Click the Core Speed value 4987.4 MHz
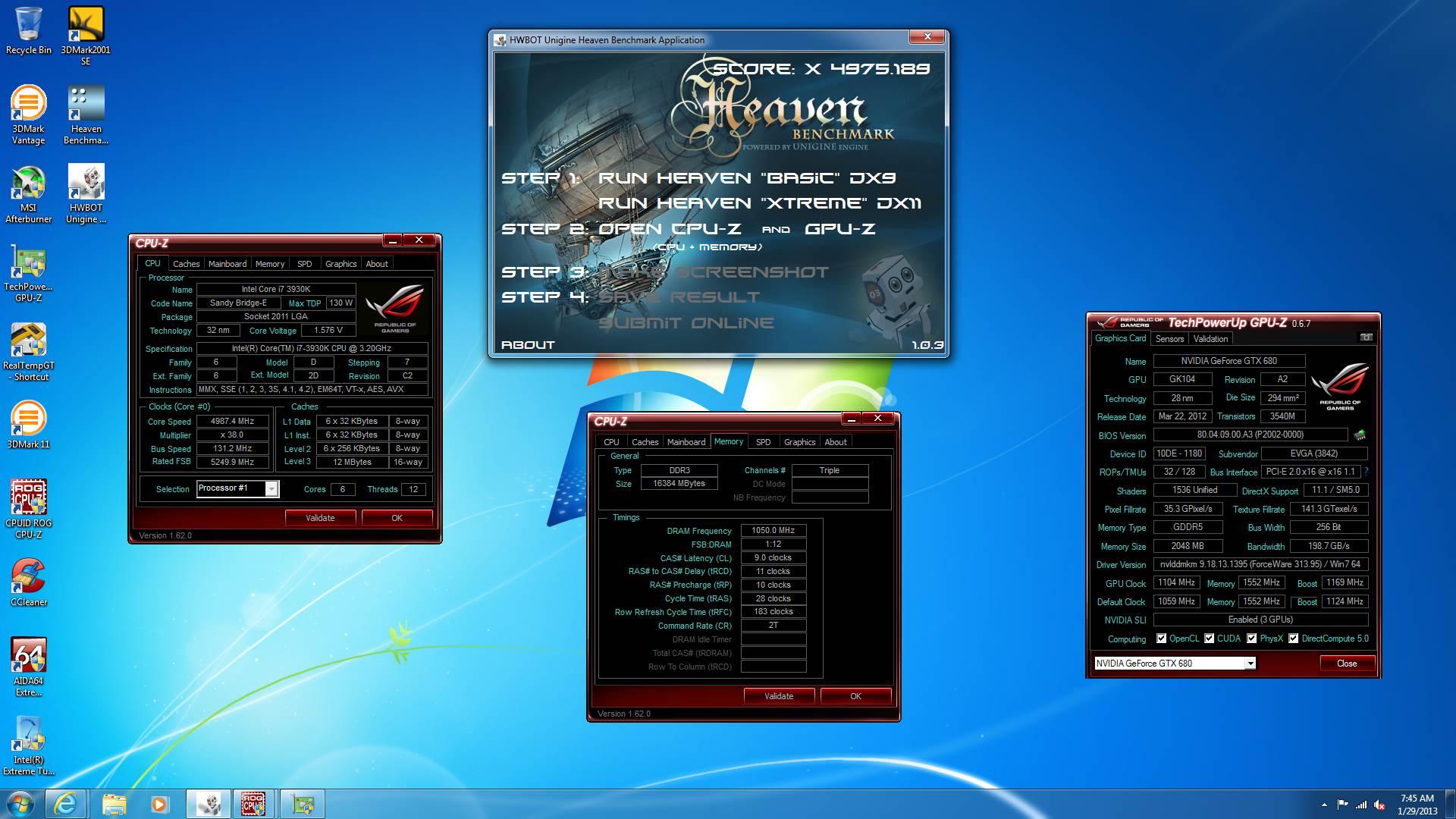 point(232,422)
